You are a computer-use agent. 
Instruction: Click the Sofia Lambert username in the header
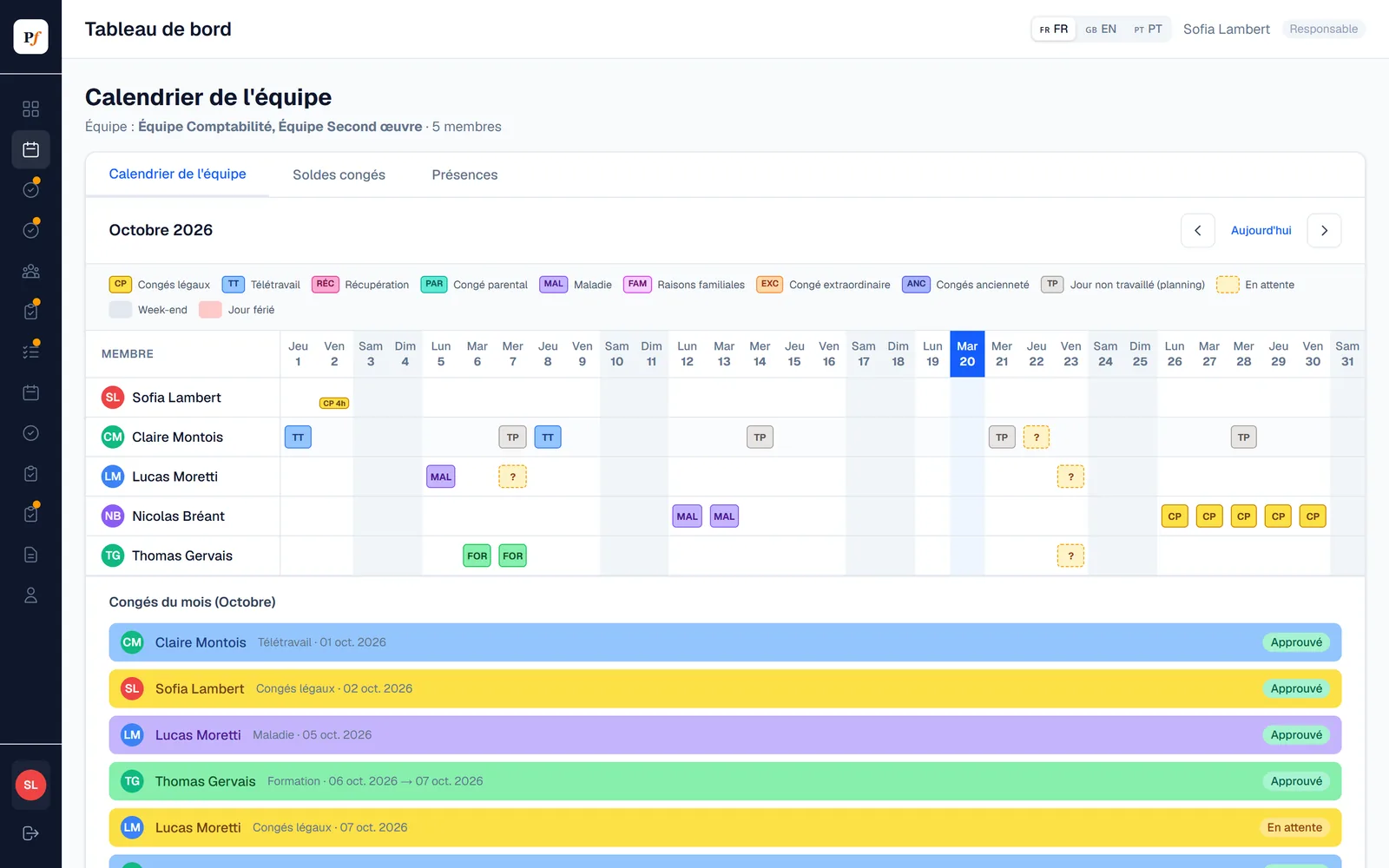[x=1226, y=29]
